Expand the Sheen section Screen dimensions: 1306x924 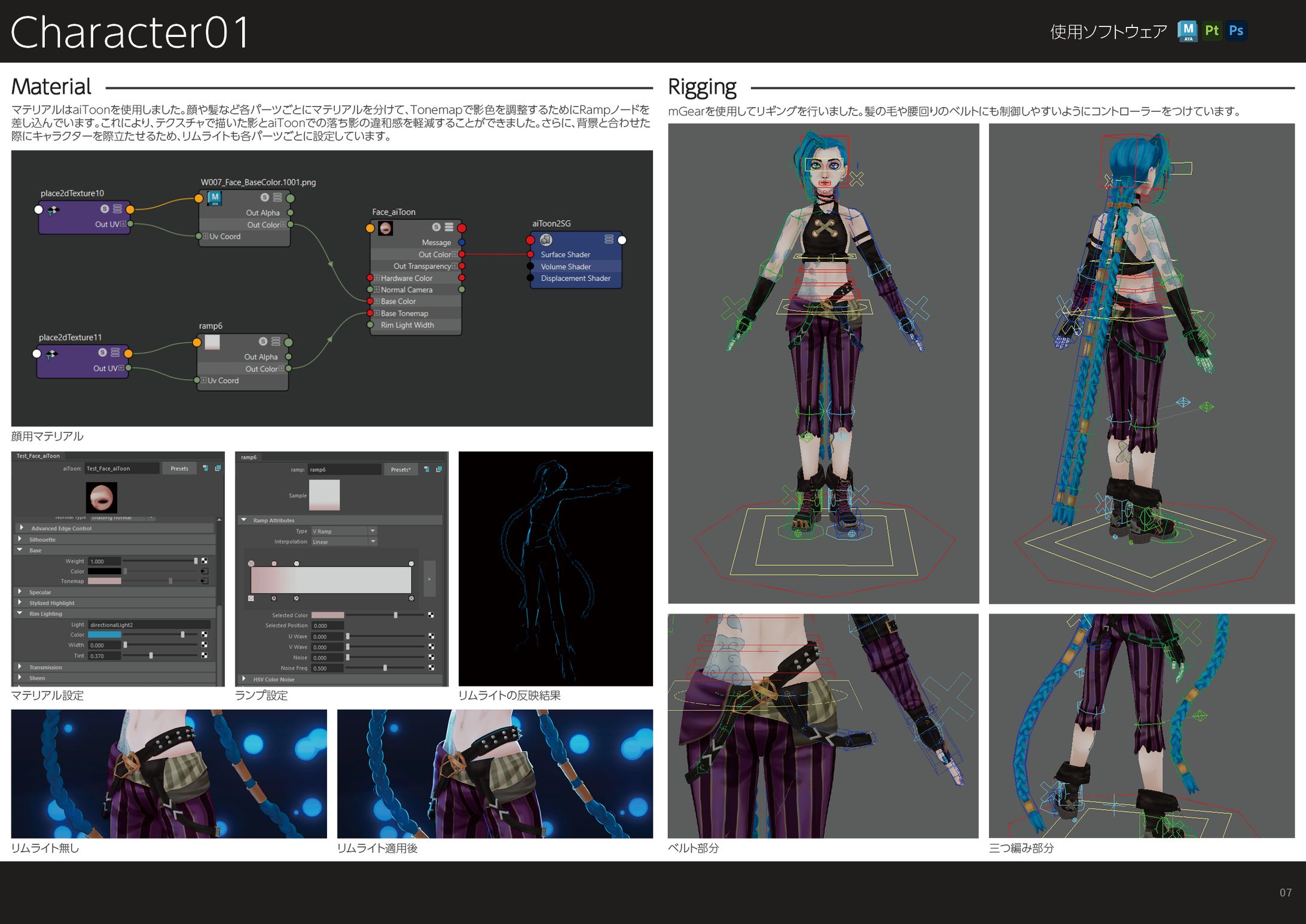[x=20, y=678]
